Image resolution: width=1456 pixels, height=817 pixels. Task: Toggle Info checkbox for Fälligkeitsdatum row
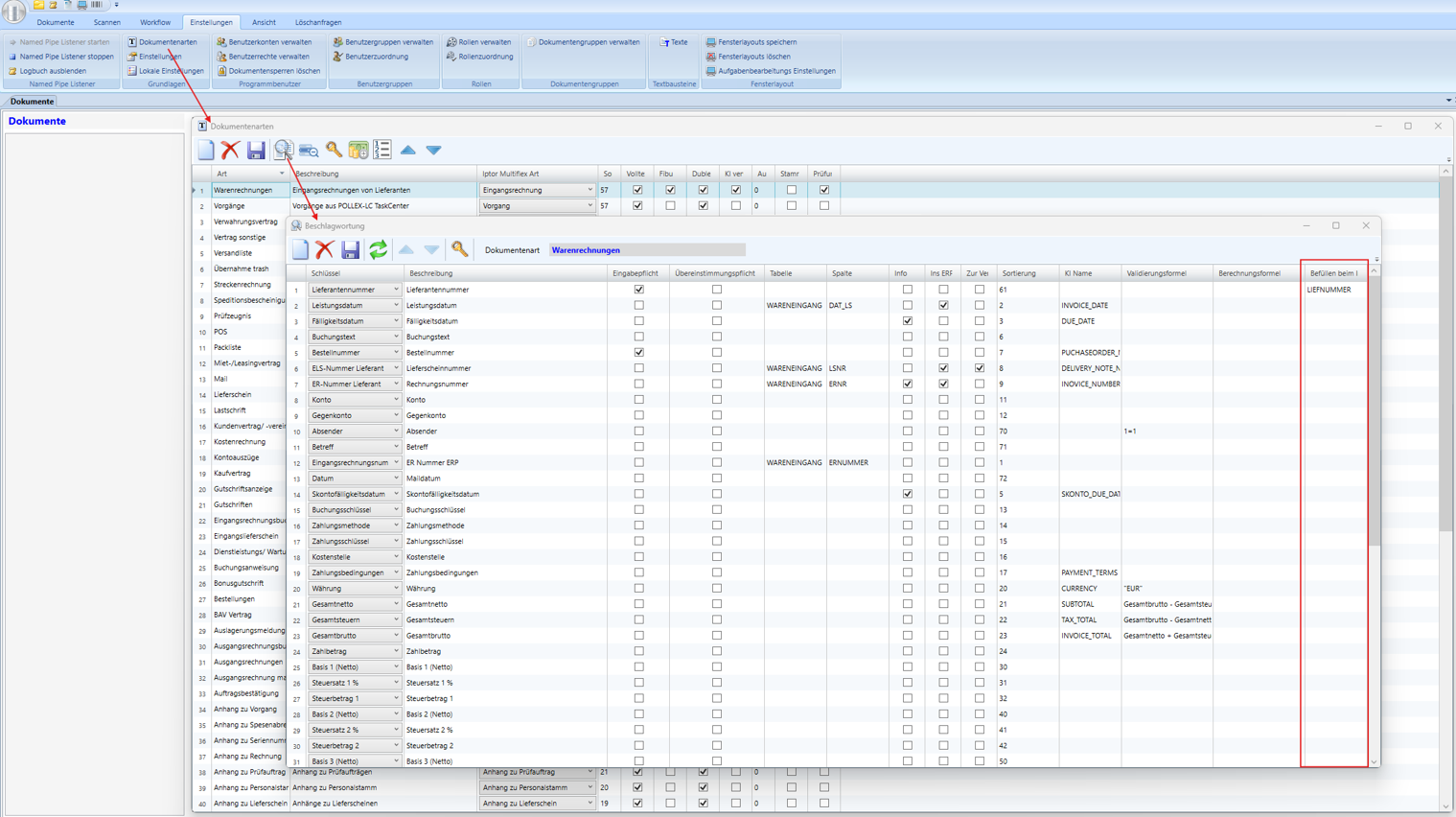coord(908,321)
